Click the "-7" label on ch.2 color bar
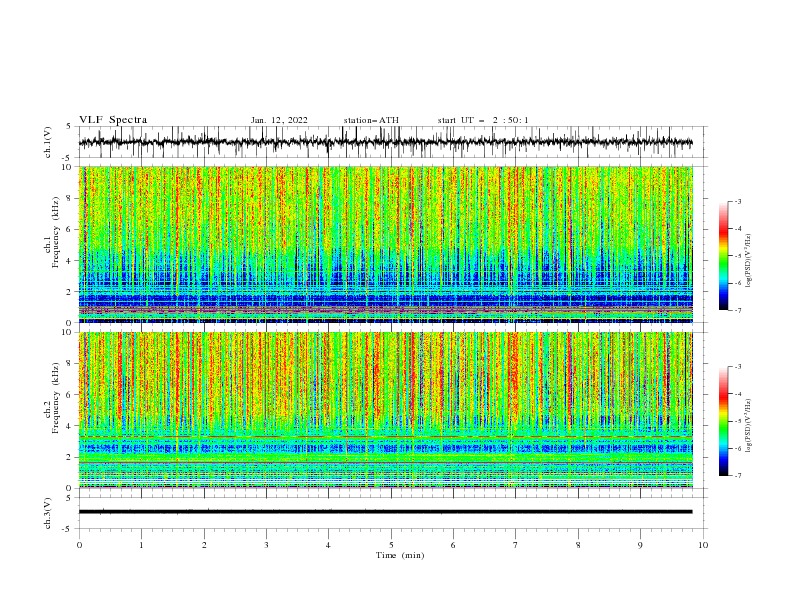The width and height of the screenshot is (792, 612). (x=737, y=475)
